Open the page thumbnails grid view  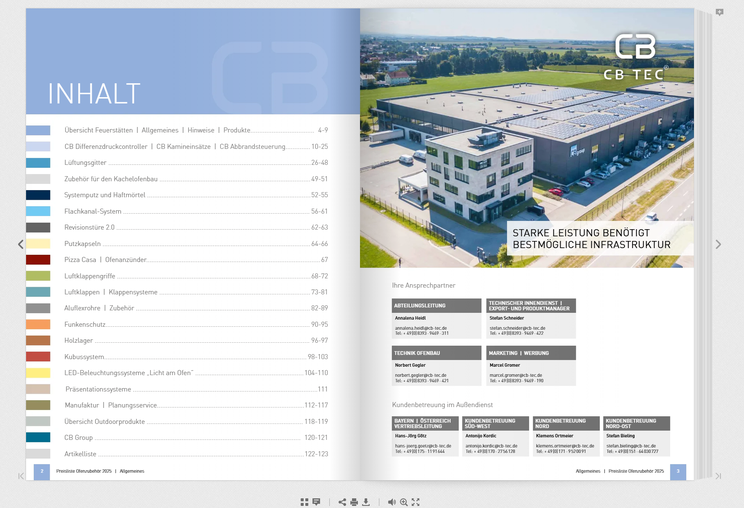click(x=304, y=502)
